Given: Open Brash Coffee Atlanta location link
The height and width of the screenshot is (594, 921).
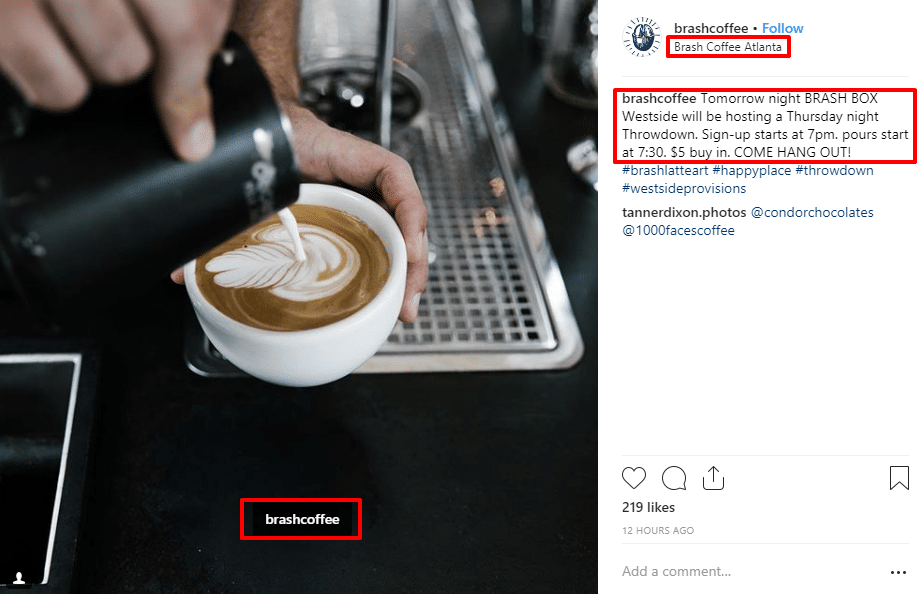Looking at the screenshot, I should point(728,47).
